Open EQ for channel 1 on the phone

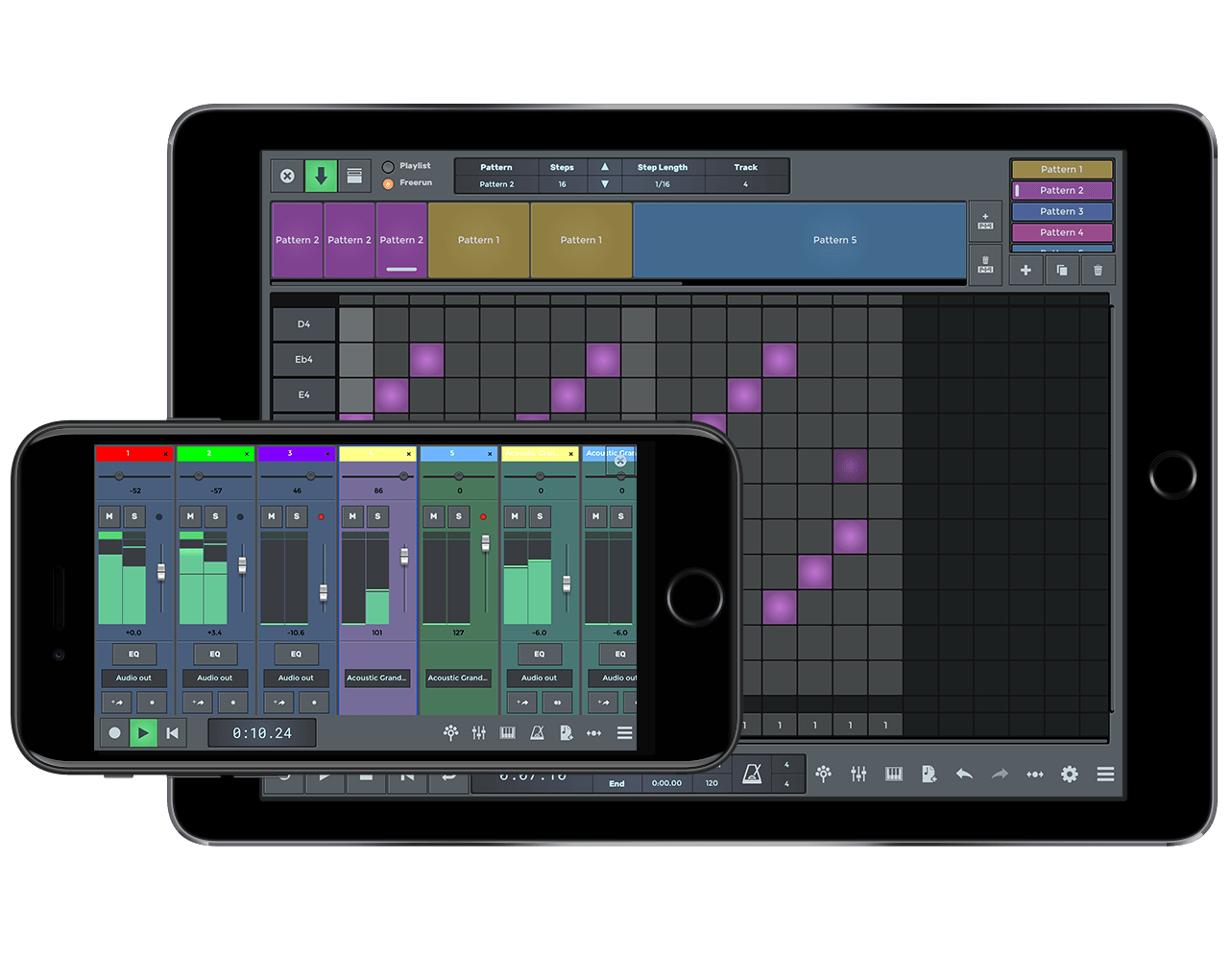[x=133, y=655]
